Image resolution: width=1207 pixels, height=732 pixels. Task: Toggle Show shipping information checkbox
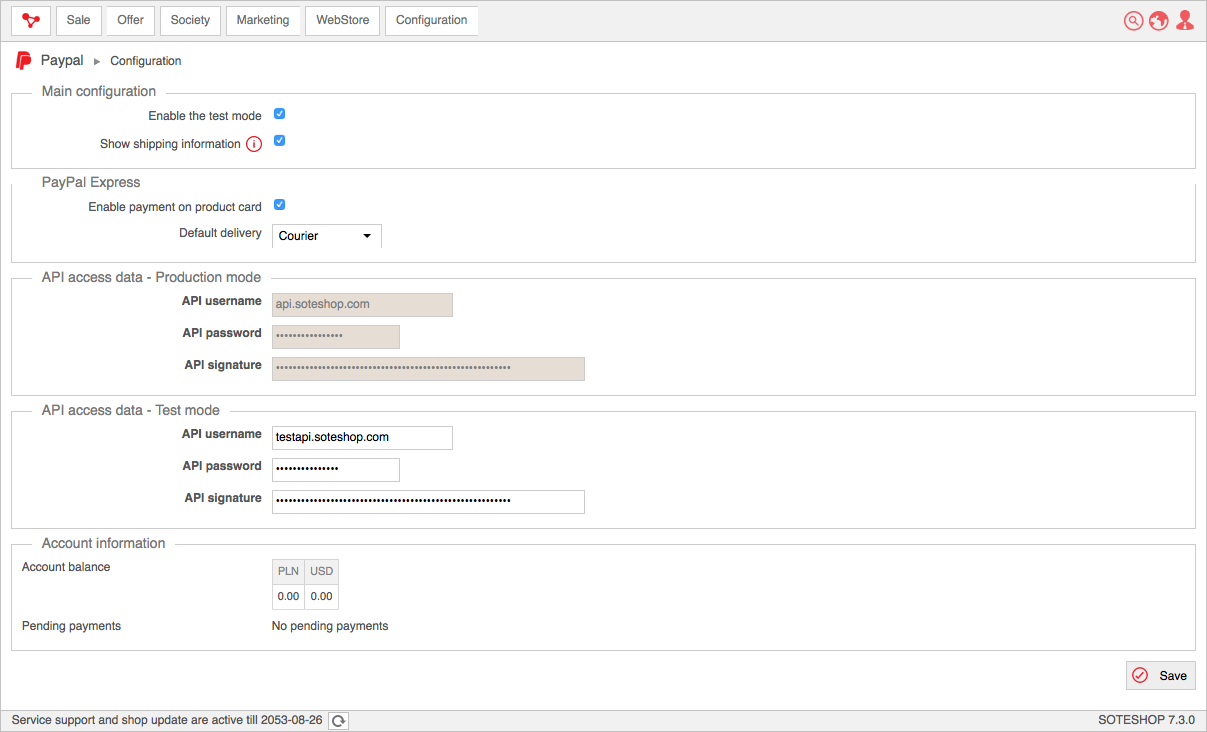pos(280,141)
